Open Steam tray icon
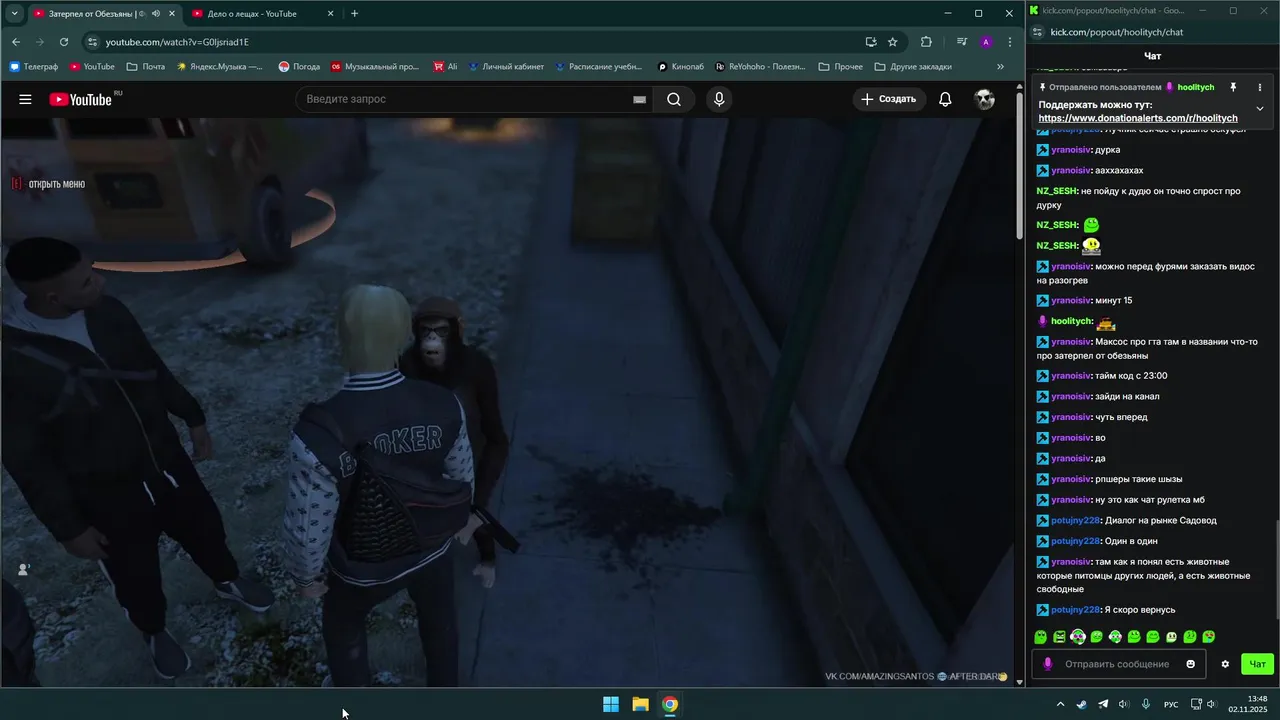 pyautogui.click(x=1081, y=704)
